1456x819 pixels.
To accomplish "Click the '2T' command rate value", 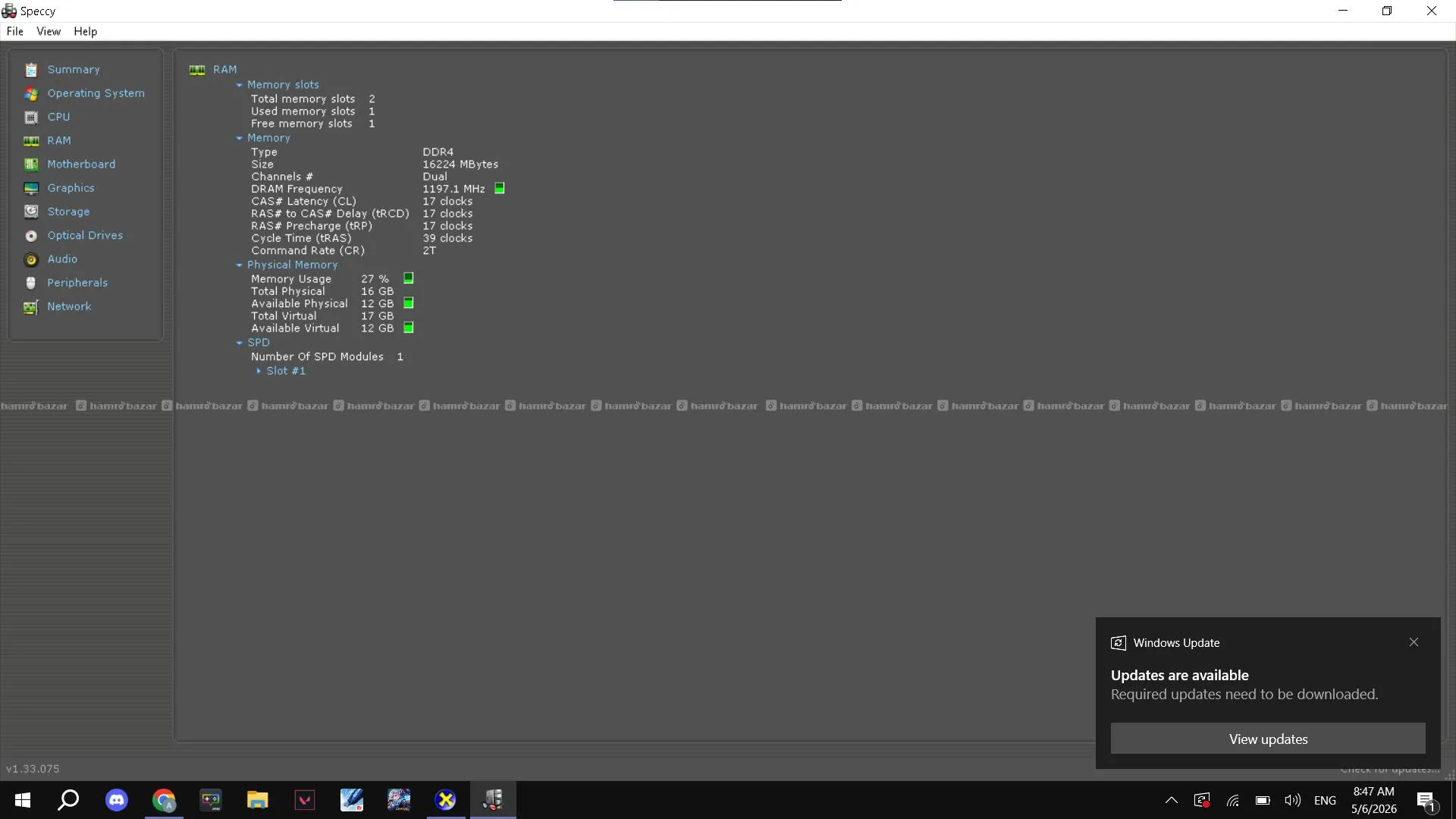I will coord(429,250).
